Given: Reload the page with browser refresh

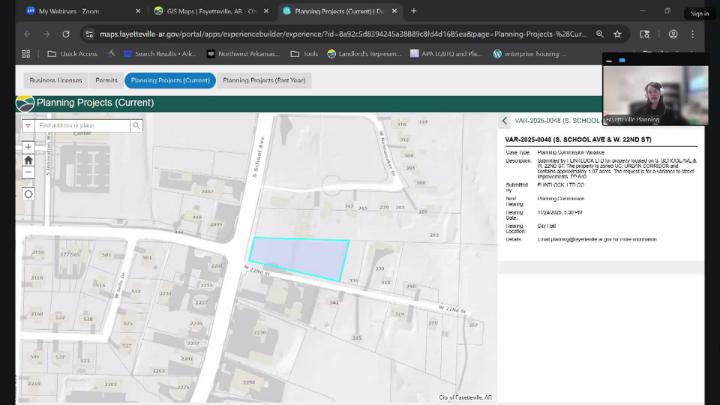Looking at the screenshot, I should [x=67, y=33].
